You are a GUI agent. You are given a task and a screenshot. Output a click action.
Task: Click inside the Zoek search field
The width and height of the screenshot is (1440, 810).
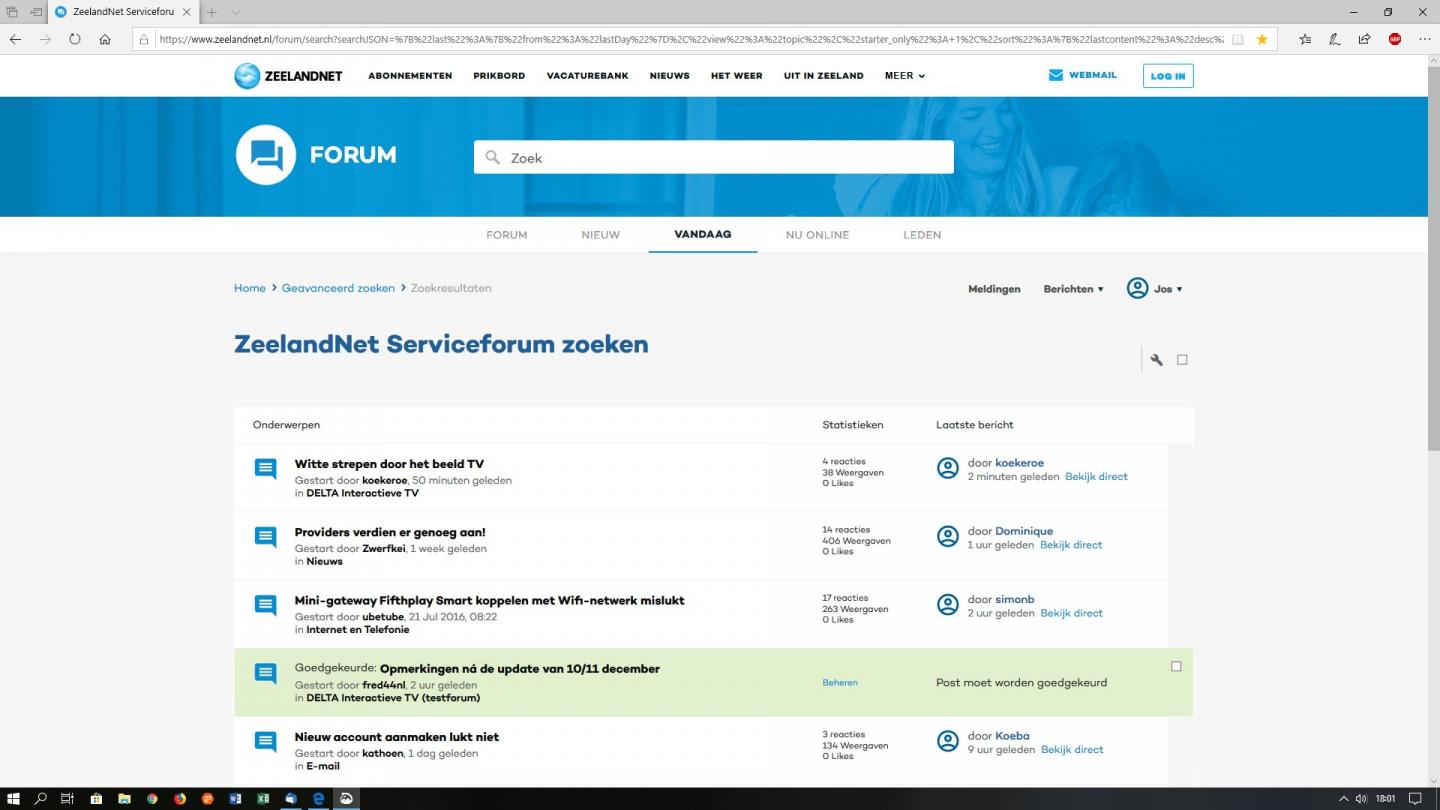(x=714, y=157)
